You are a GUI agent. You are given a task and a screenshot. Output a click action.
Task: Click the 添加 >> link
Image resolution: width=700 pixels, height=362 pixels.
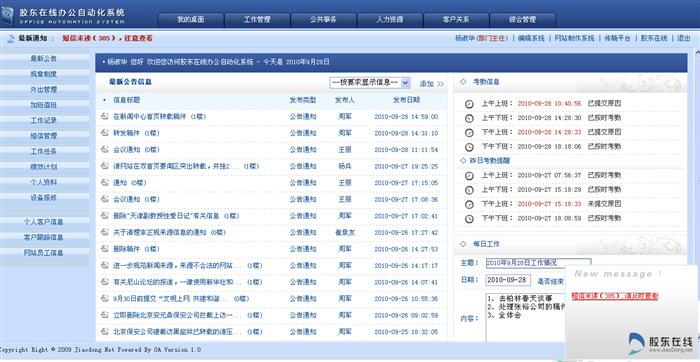point(432,83)
